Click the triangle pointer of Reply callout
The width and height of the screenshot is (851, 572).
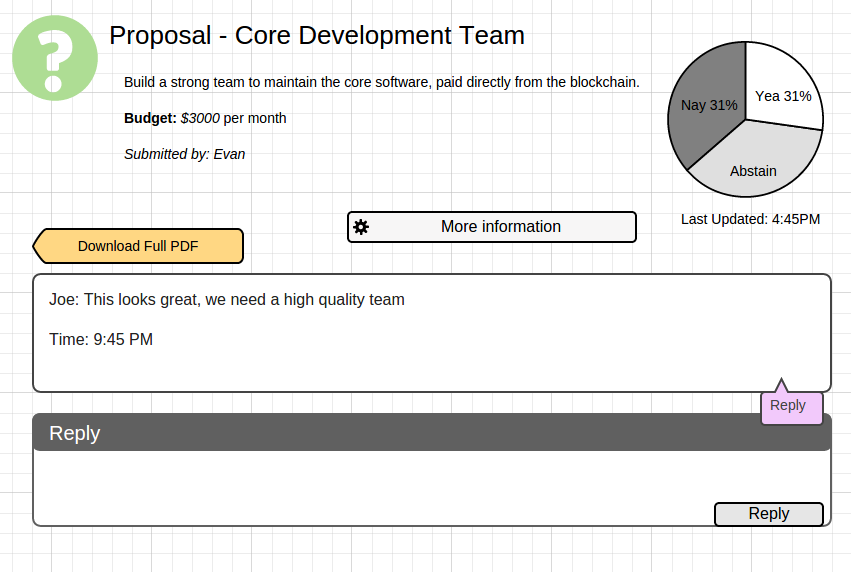tap(781, 386)
